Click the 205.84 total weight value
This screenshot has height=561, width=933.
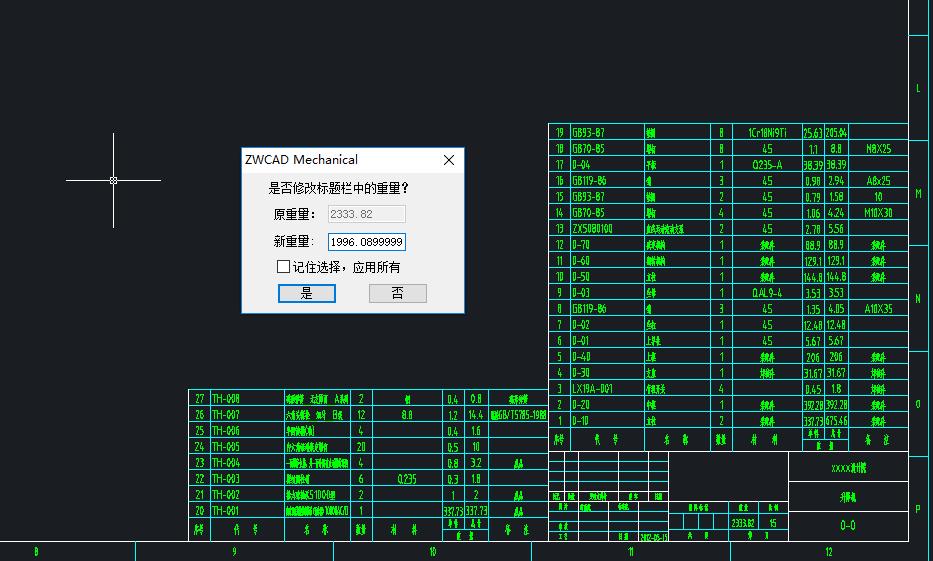coord(836,133)
